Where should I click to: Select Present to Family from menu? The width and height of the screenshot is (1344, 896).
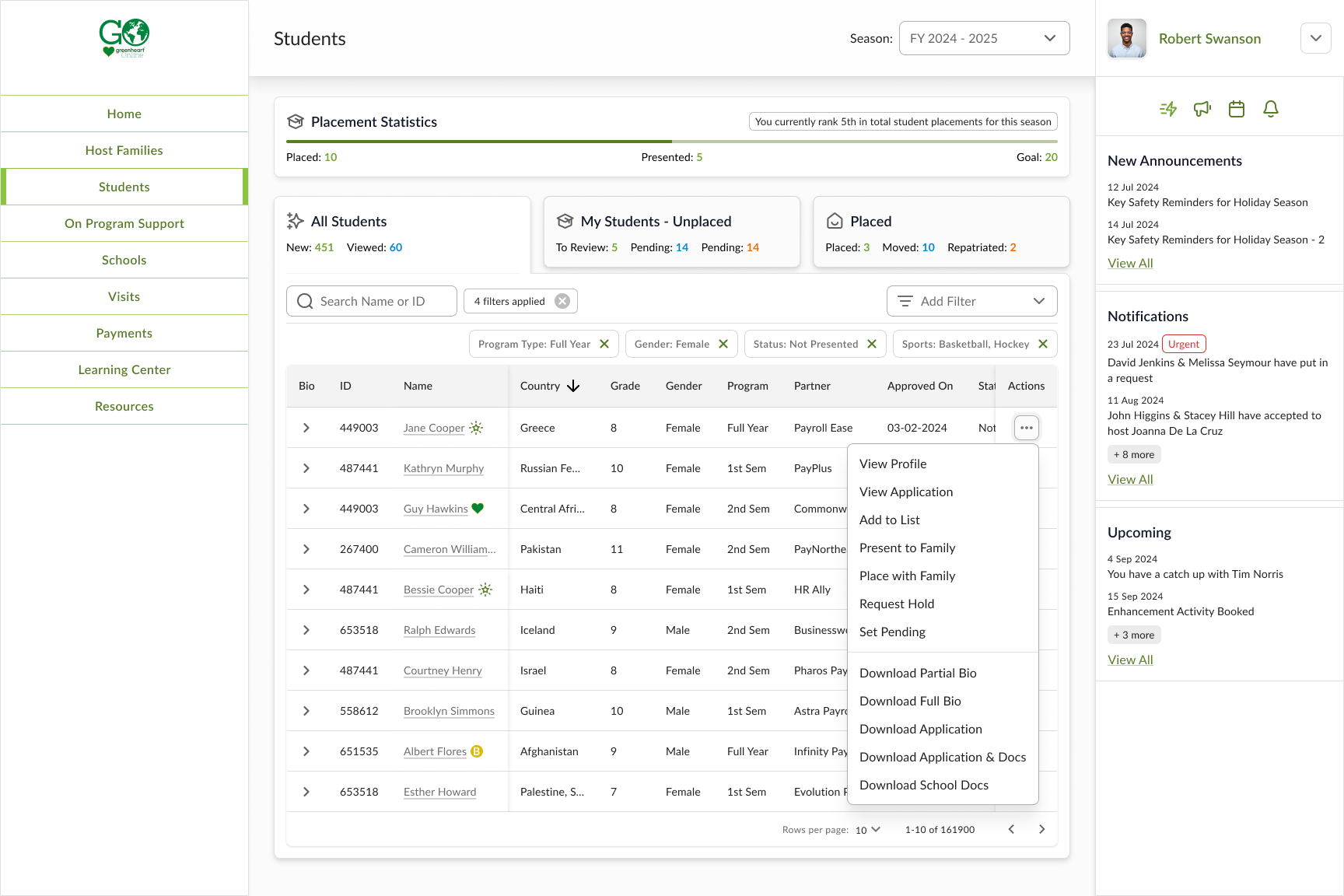907,548
